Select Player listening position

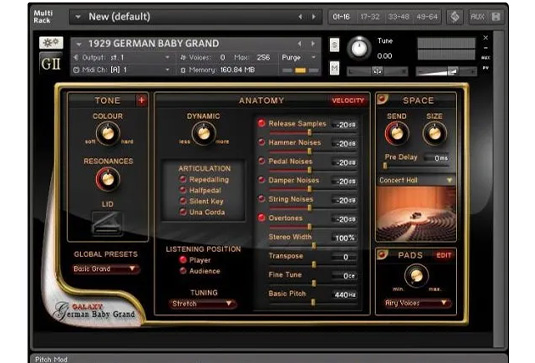pyautogui.click(x=183, y=260)
